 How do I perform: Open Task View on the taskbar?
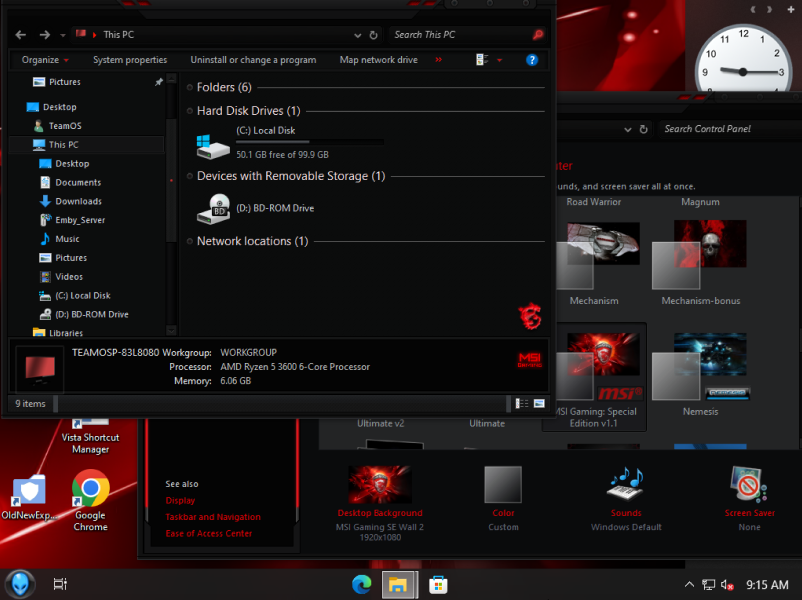tap(60, 584)
